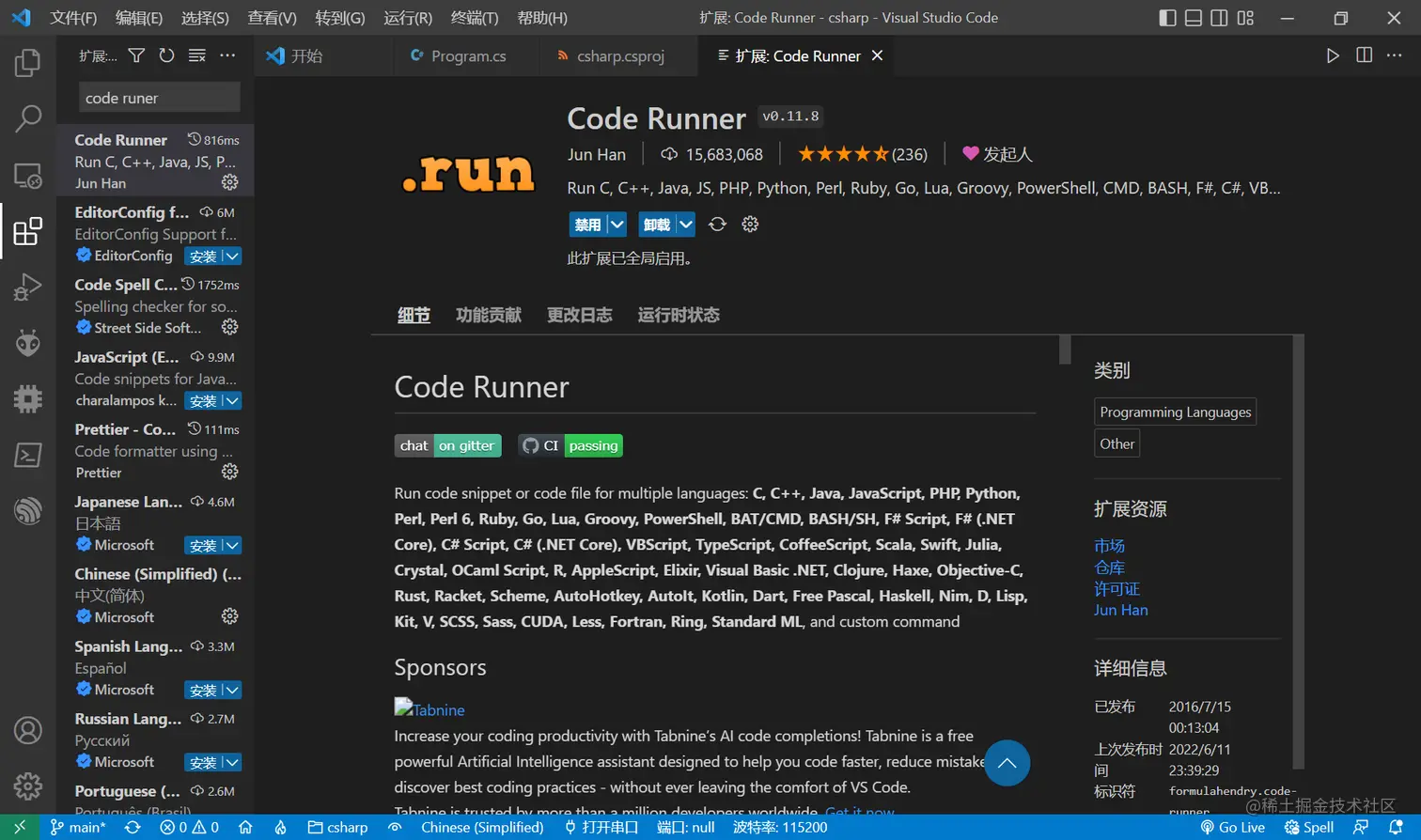
Task: Open manage gear for Code Spell Checker item
Action: tap(229, 327)
